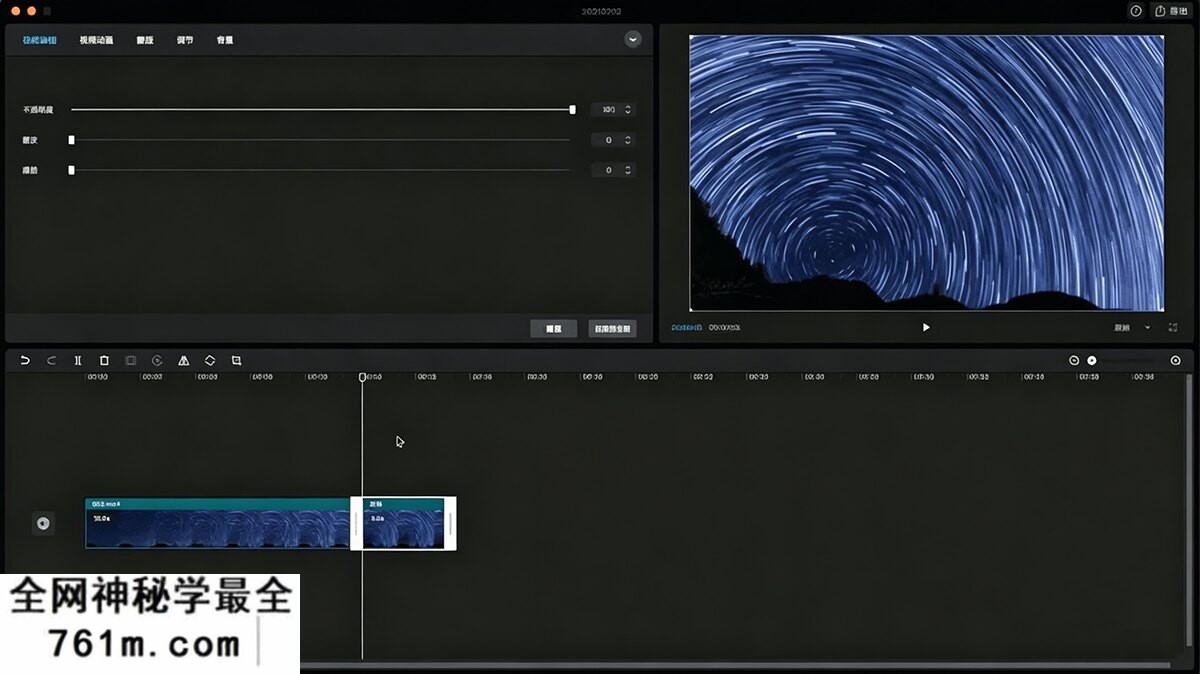Click the star trail preview image
1200x674 pixels.
point(927,173)
